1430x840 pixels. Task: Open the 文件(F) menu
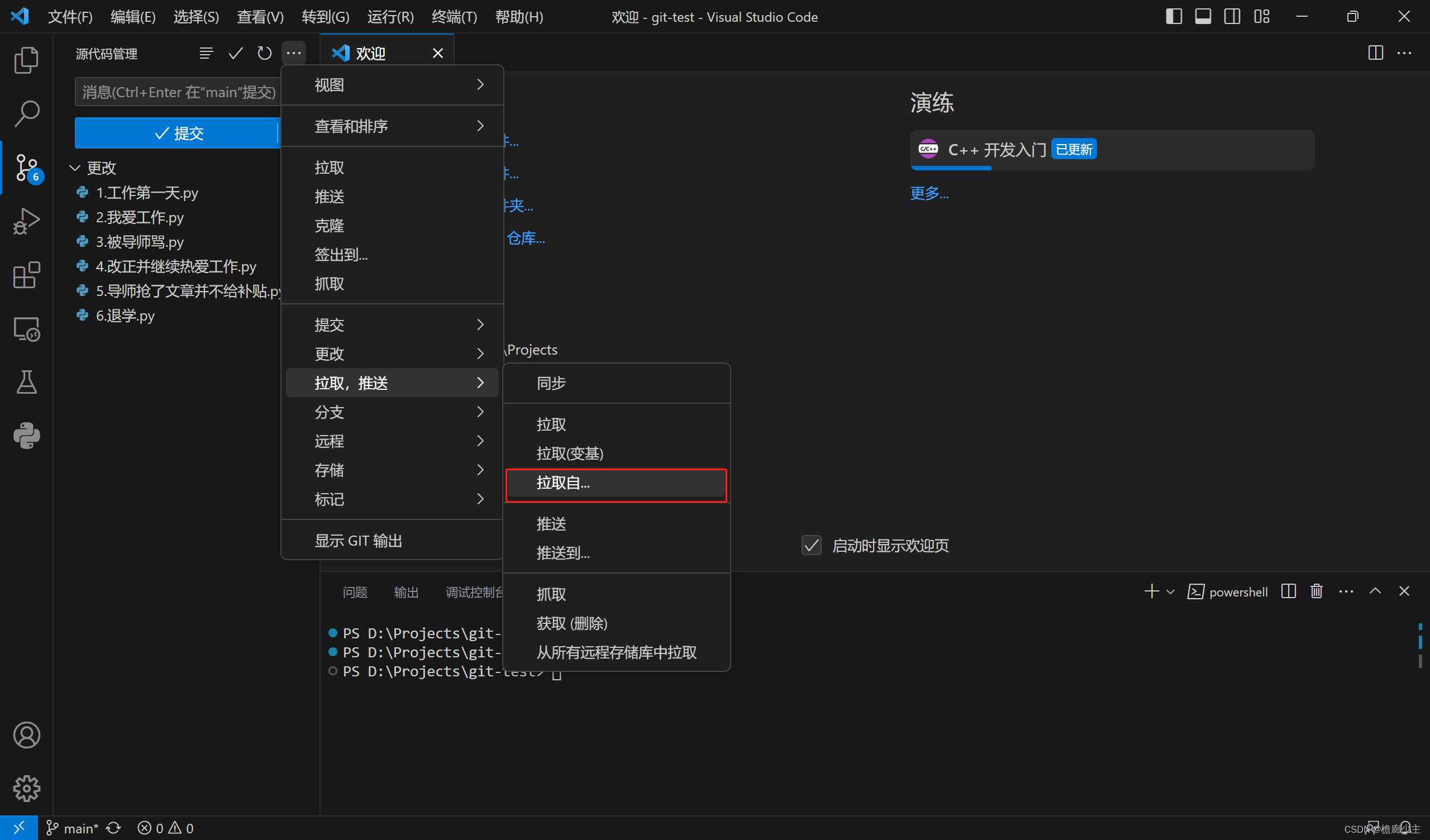[x=70, y=16]
